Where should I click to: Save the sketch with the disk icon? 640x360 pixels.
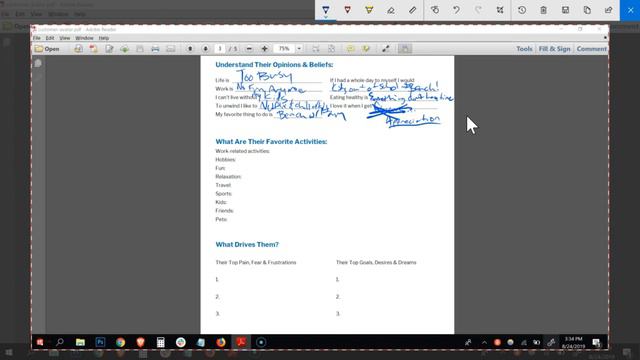tap(565, 10)
